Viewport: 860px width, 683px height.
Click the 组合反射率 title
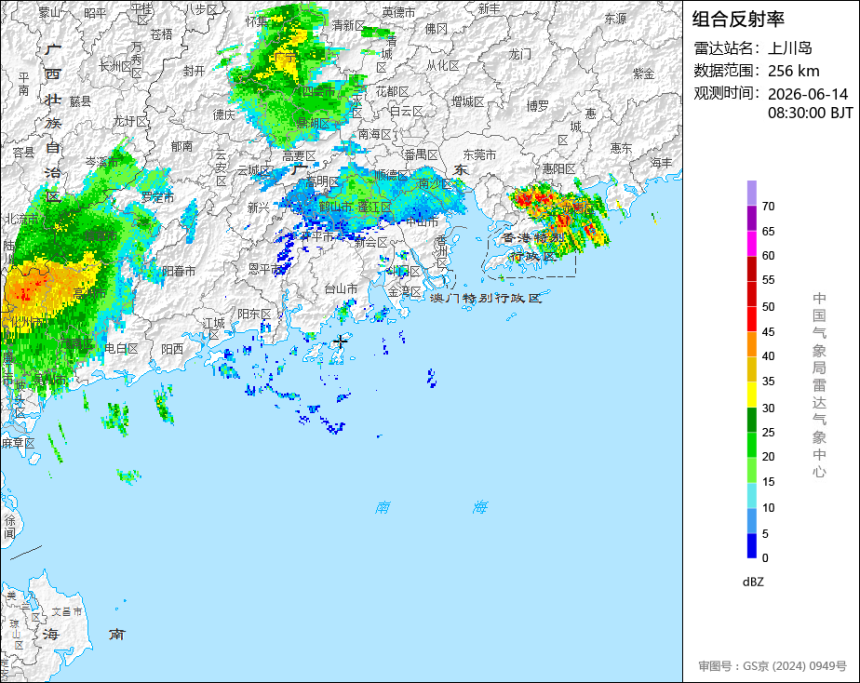coord(738,19)
